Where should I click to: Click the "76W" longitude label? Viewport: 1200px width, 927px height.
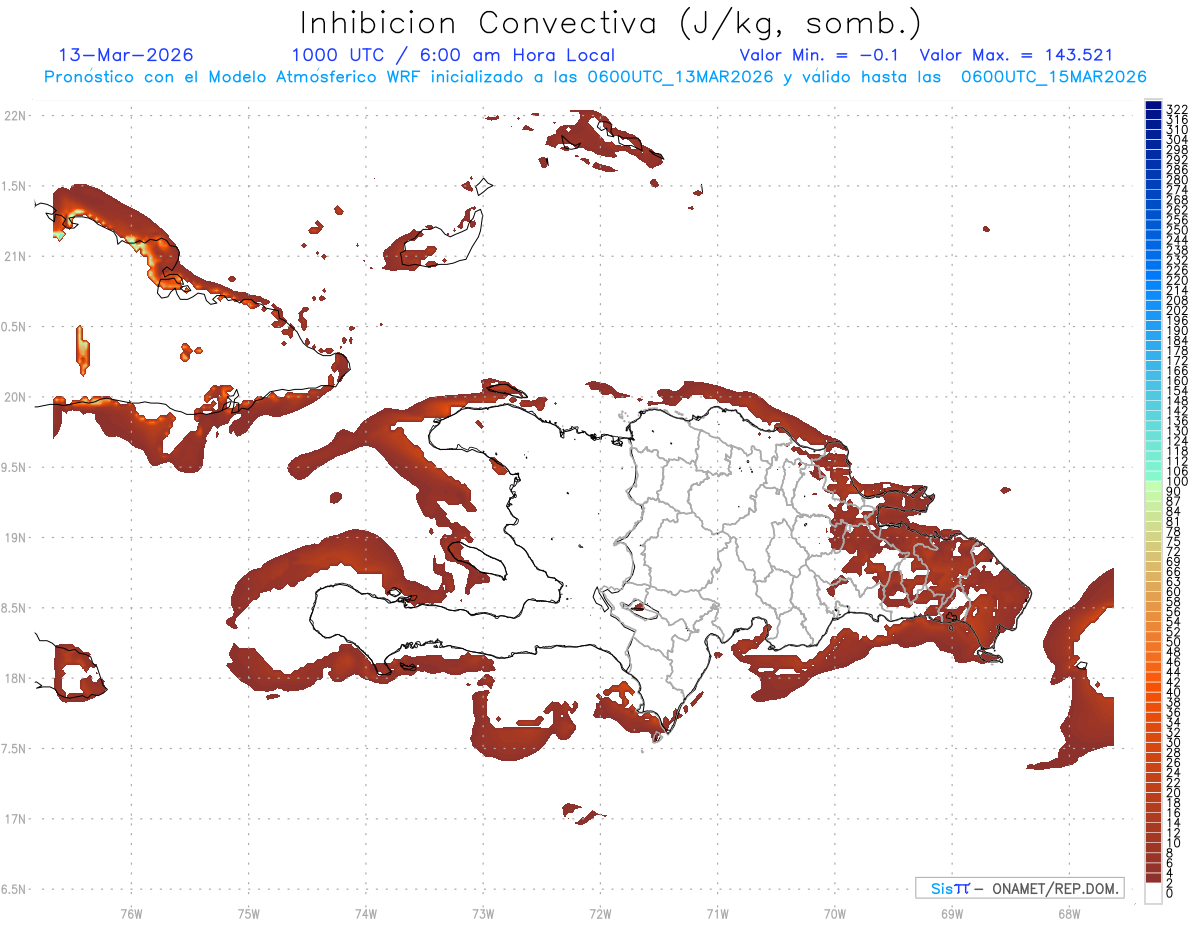click(131, 914)
